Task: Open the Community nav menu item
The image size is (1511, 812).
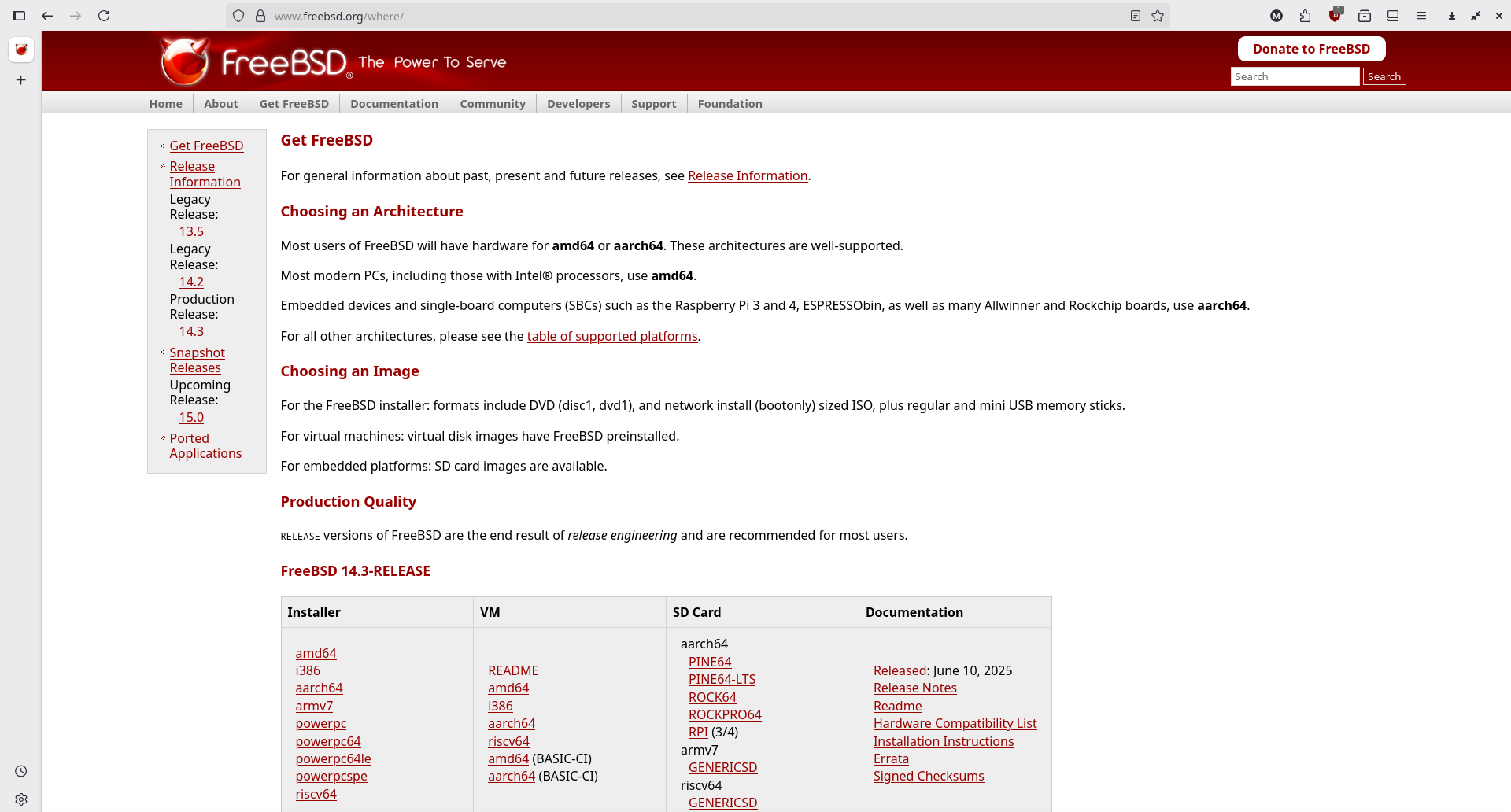Action: tap(493, 104)
